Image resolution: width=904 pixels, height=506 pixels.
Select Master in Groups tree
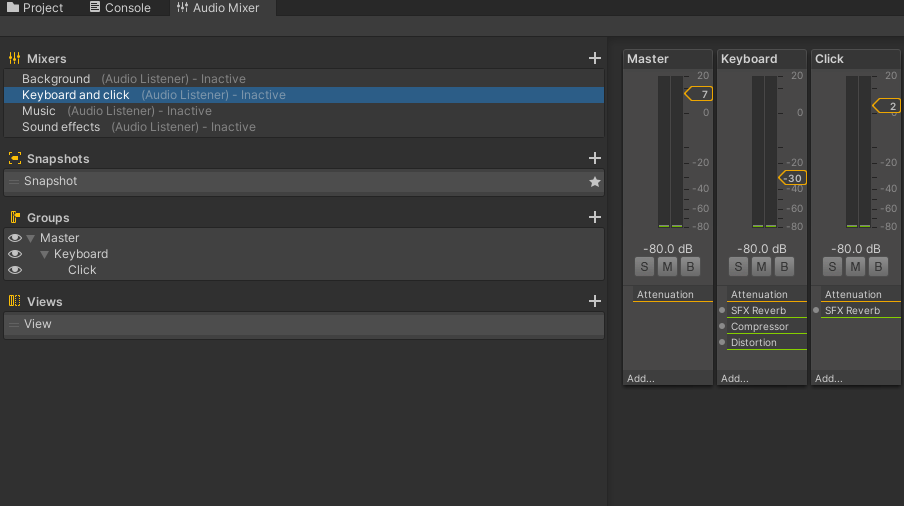(x=59, y=238)
